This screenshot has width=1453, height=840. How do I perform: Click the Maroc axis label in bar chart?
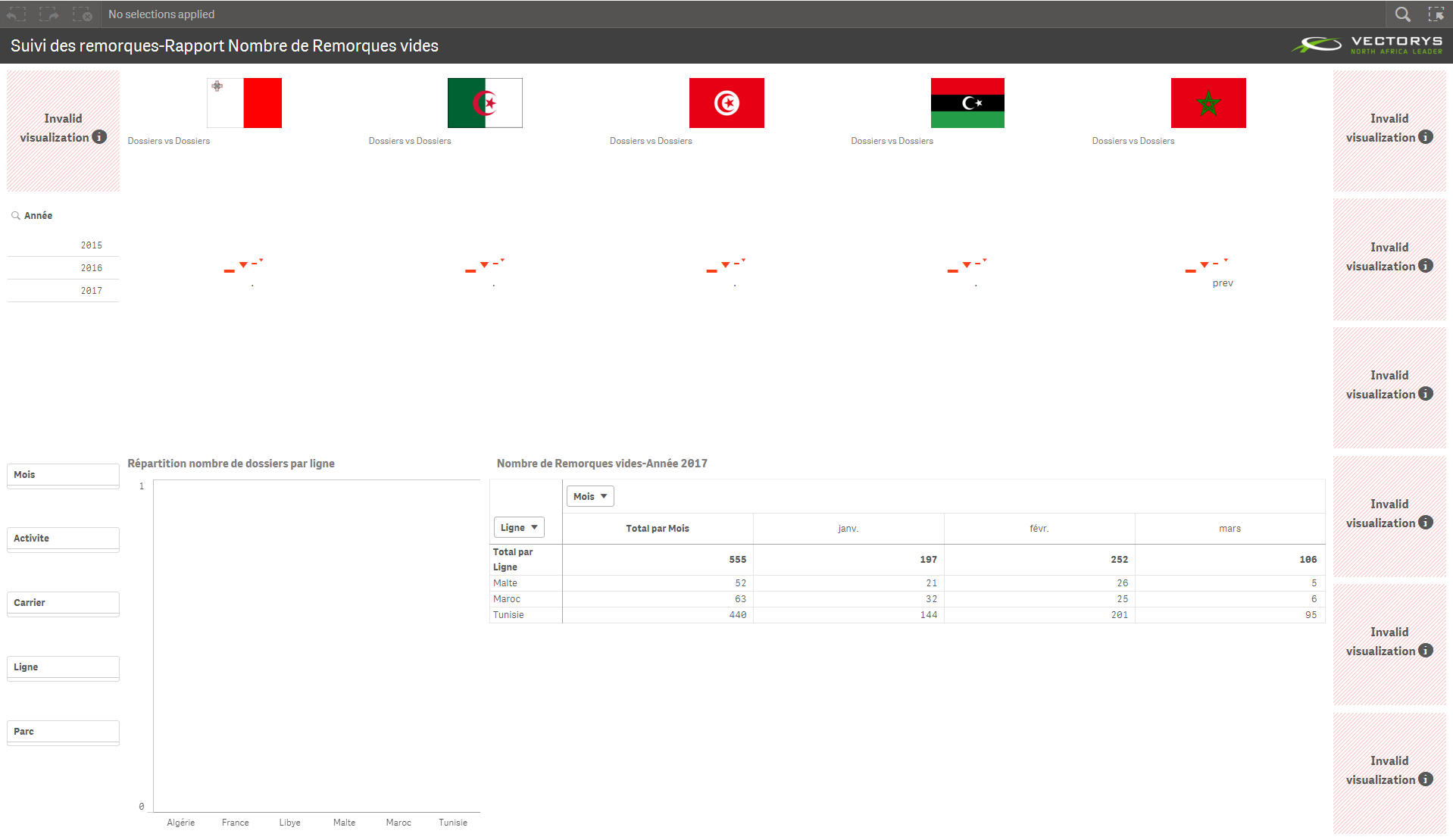click(398, 823)
